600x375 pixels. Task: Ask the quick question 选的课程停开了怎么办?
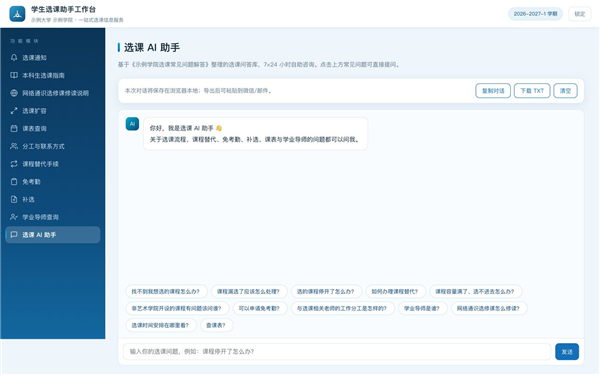pos(326,292)
